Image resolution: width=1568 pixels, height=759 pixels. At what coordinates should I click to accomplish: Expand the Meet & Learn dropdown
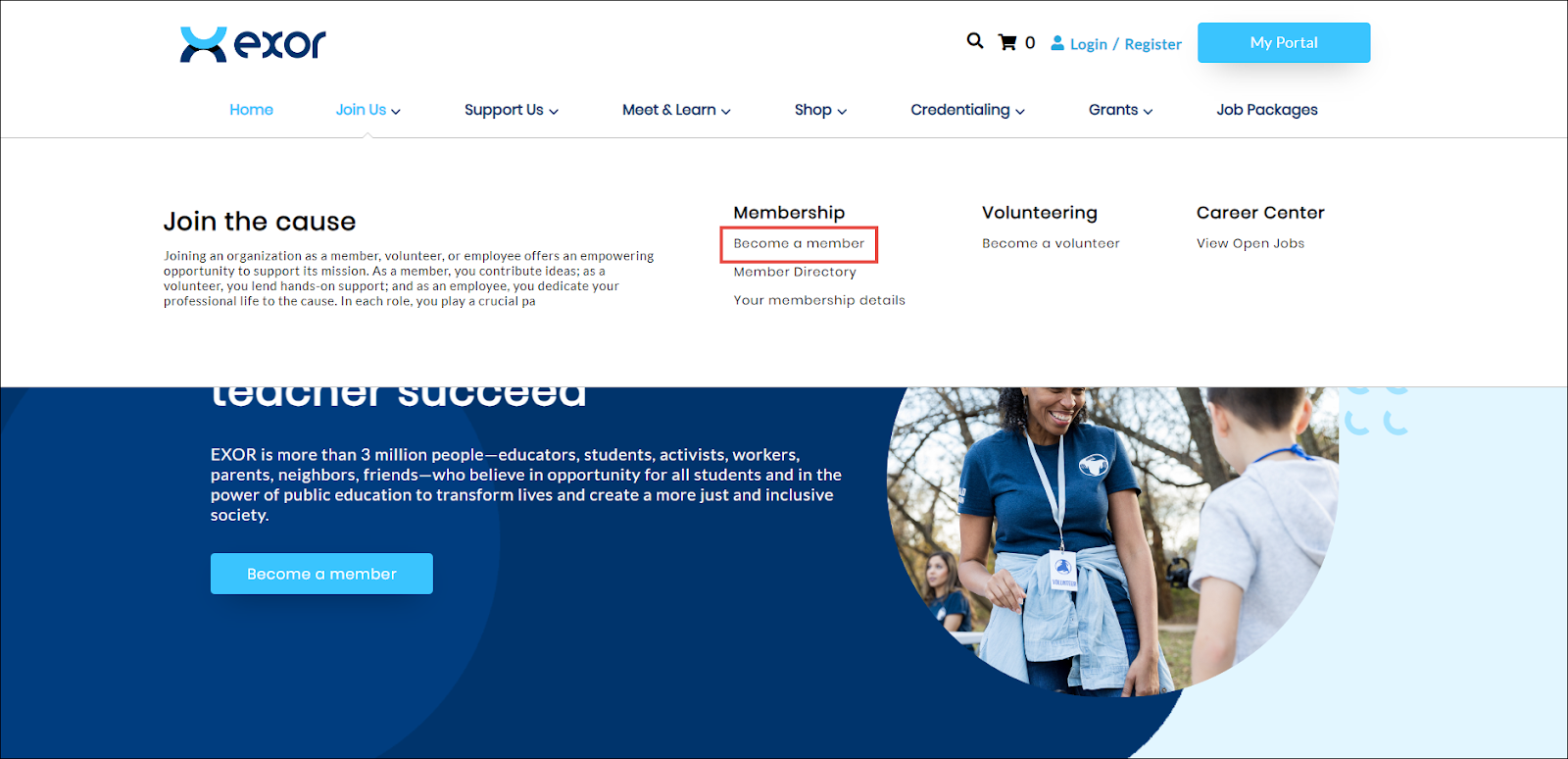(x=676, y=110)
